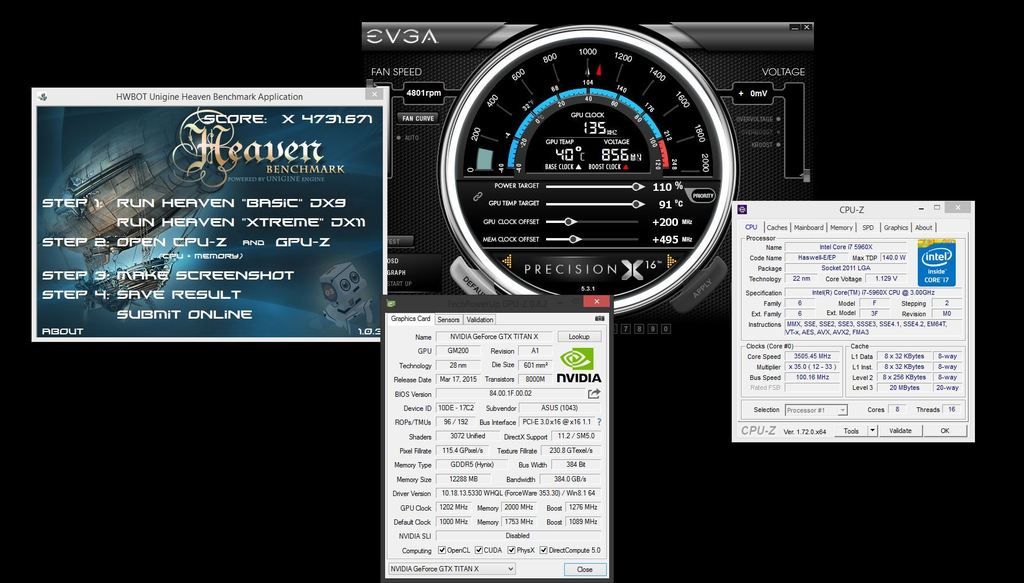Click the HWBOT Heaven title bar icon
This screenshot has width=1024, height=583.
(x=43, y=97)
